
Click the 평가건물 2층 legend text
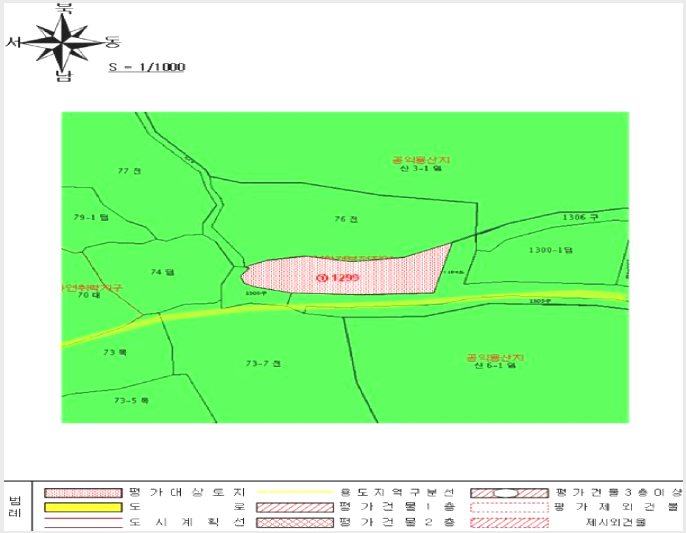pyautogui.click(x=398, y=522)
